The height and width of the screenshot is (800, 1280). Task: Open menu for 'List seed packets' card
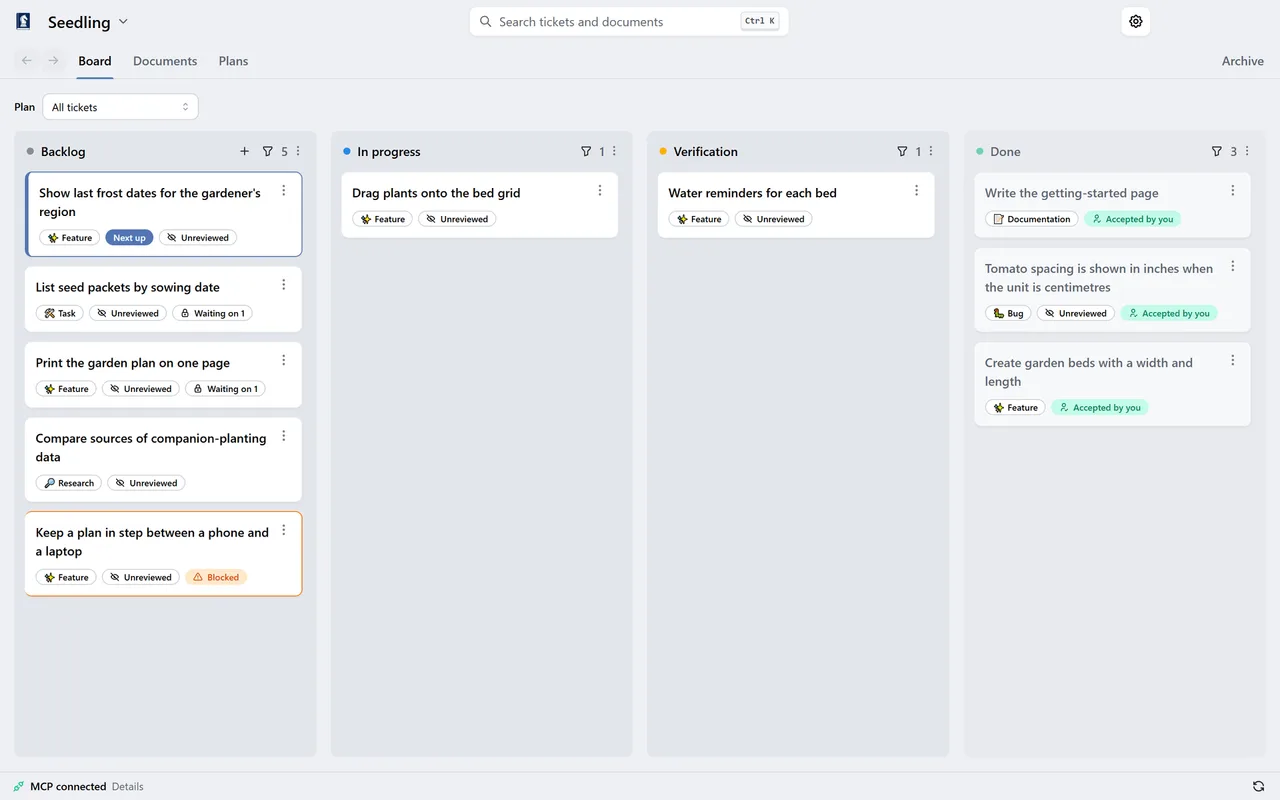(284, 285)
